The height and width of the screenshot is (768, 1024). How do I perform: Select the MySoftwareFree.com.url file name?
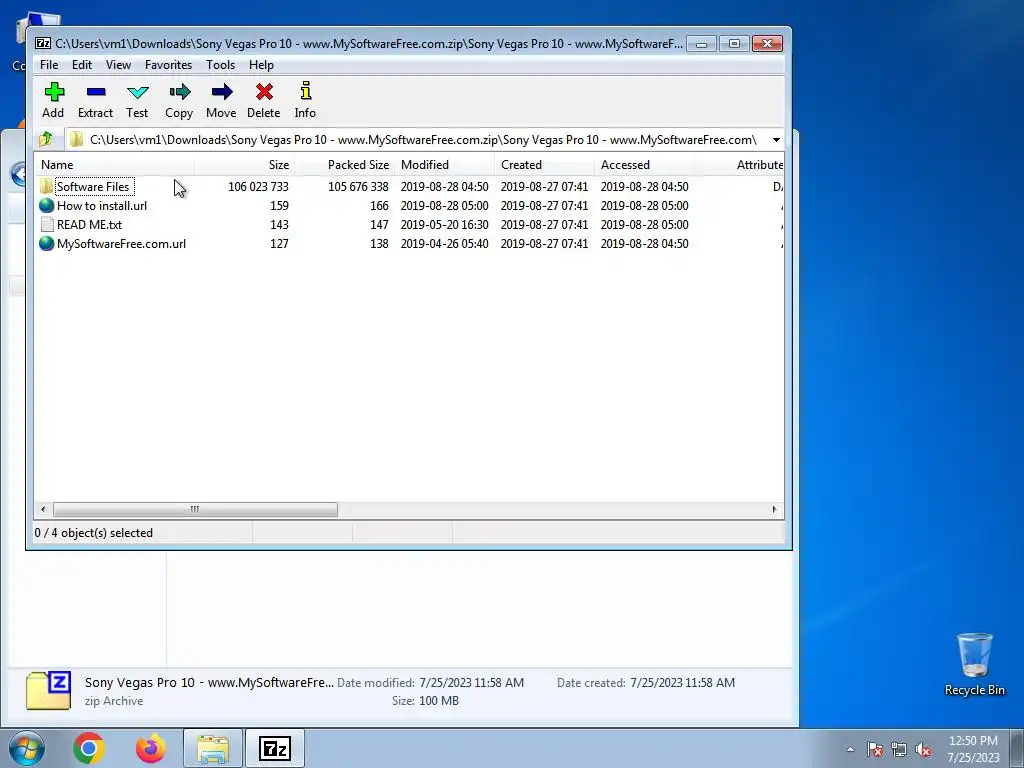[121, 244]
